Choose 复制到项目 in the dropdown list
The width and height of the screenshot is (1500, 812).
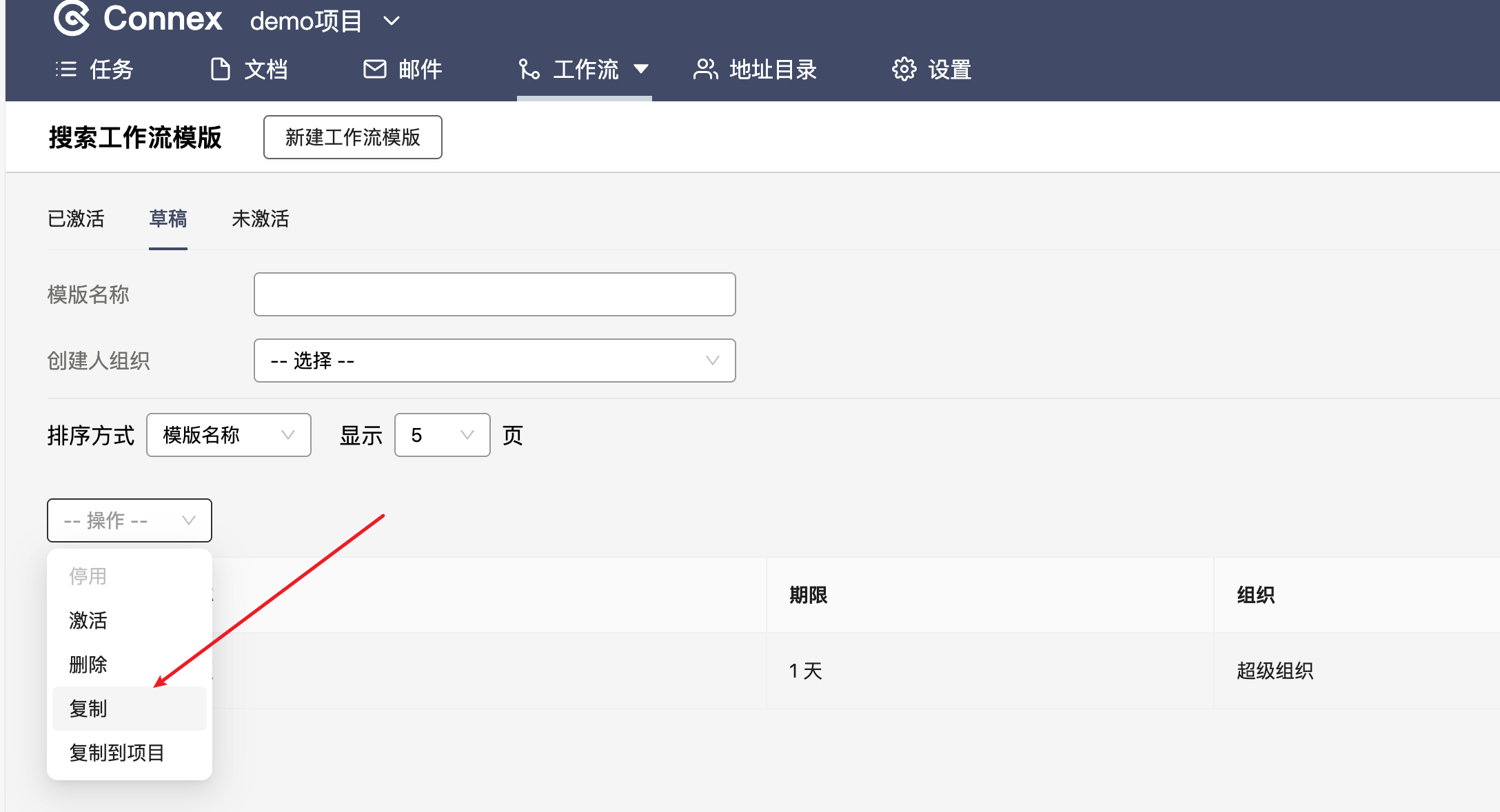tap(116, 753)
